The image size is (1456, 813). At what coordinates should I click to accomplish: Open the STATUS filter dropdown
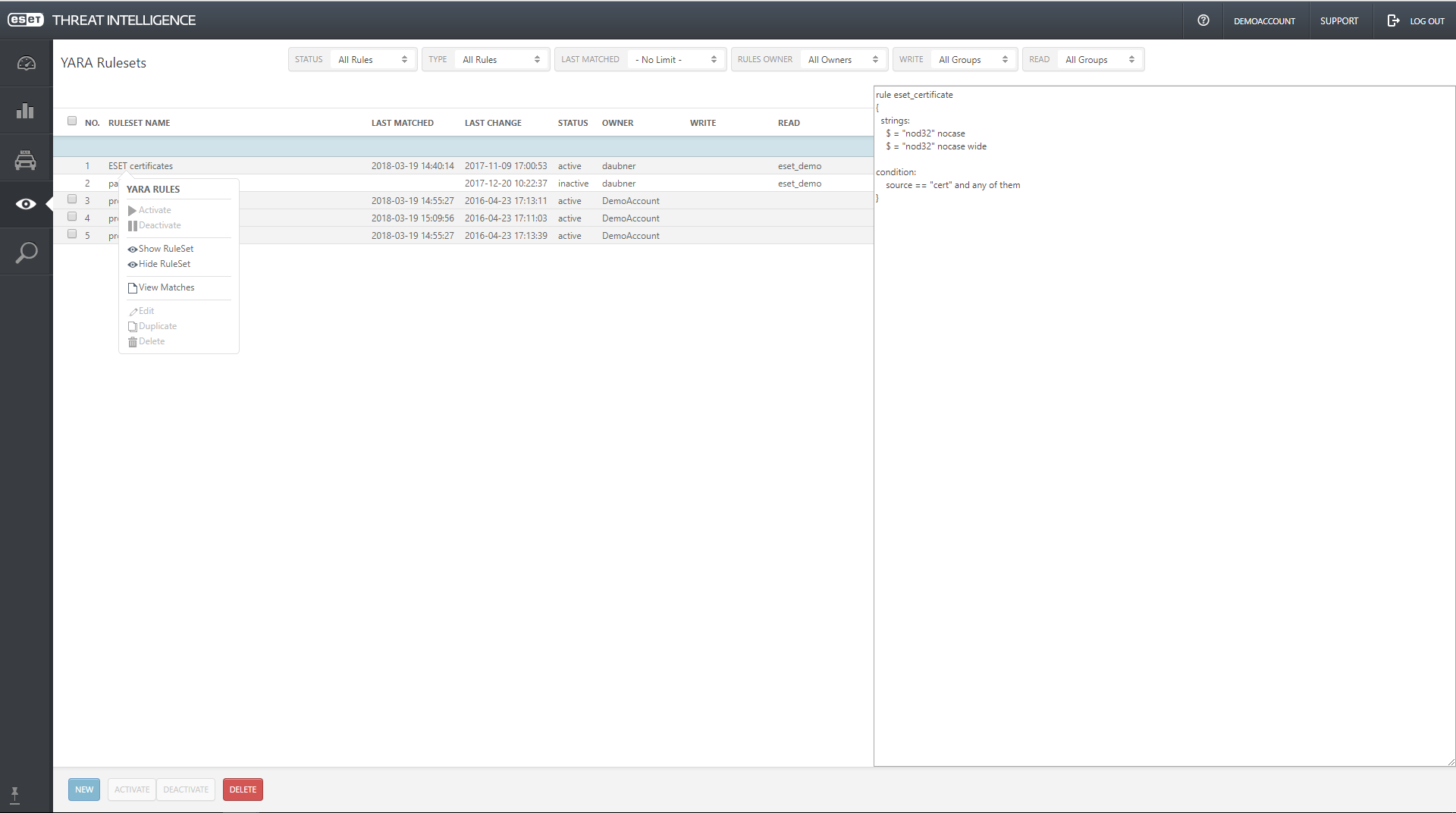372,59
